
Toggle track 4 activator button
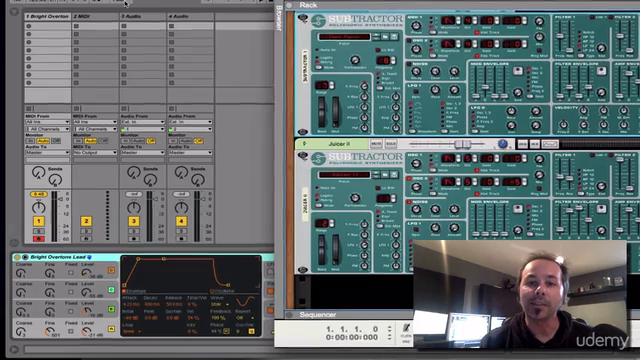coord(181,221)
